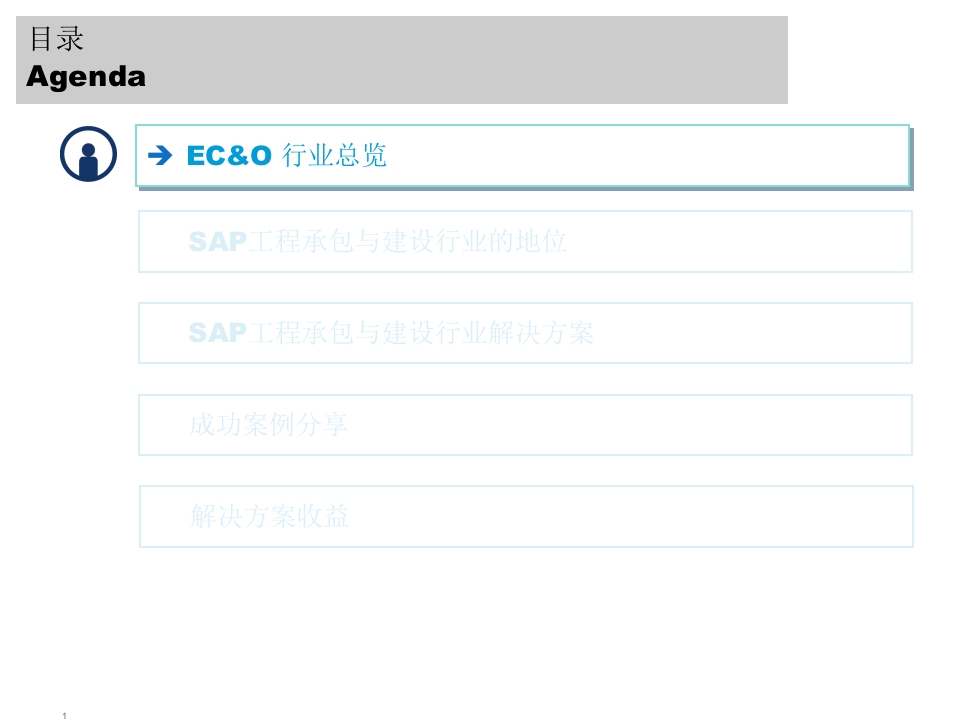Click bold SAP in the 行业的地位 item

(x=217, y=242)
